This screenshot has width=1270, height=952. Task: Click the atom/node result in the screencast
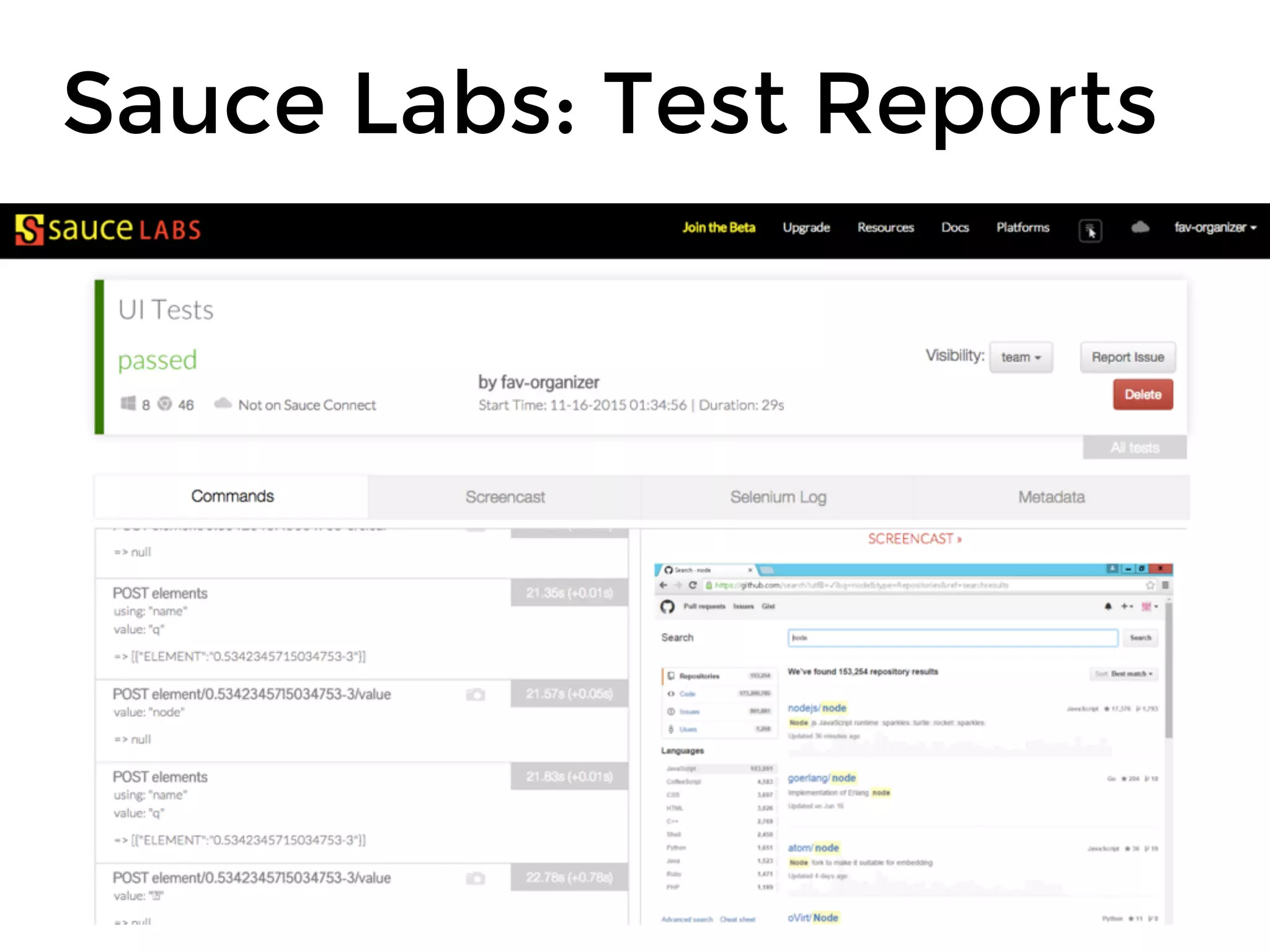click(813, 848)
